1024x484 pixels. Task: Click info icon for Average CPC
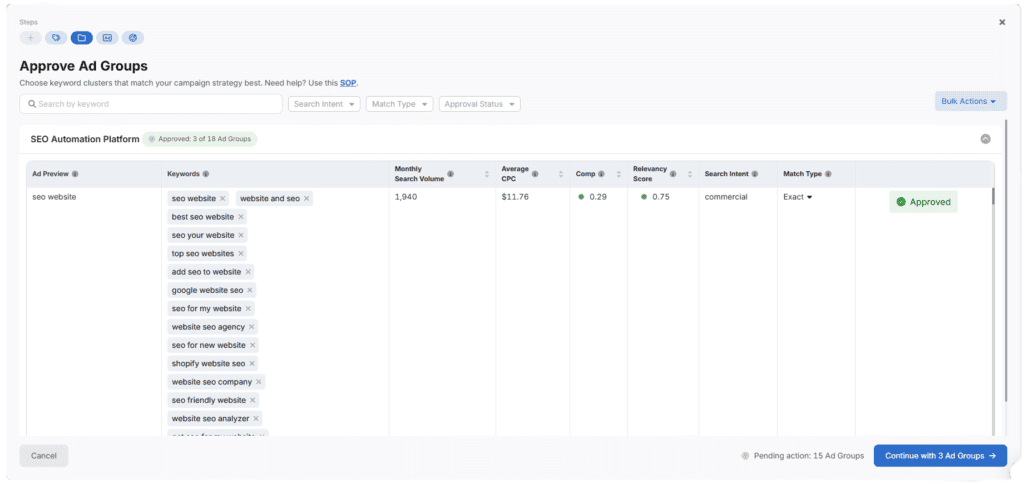[x=536, y=174]
